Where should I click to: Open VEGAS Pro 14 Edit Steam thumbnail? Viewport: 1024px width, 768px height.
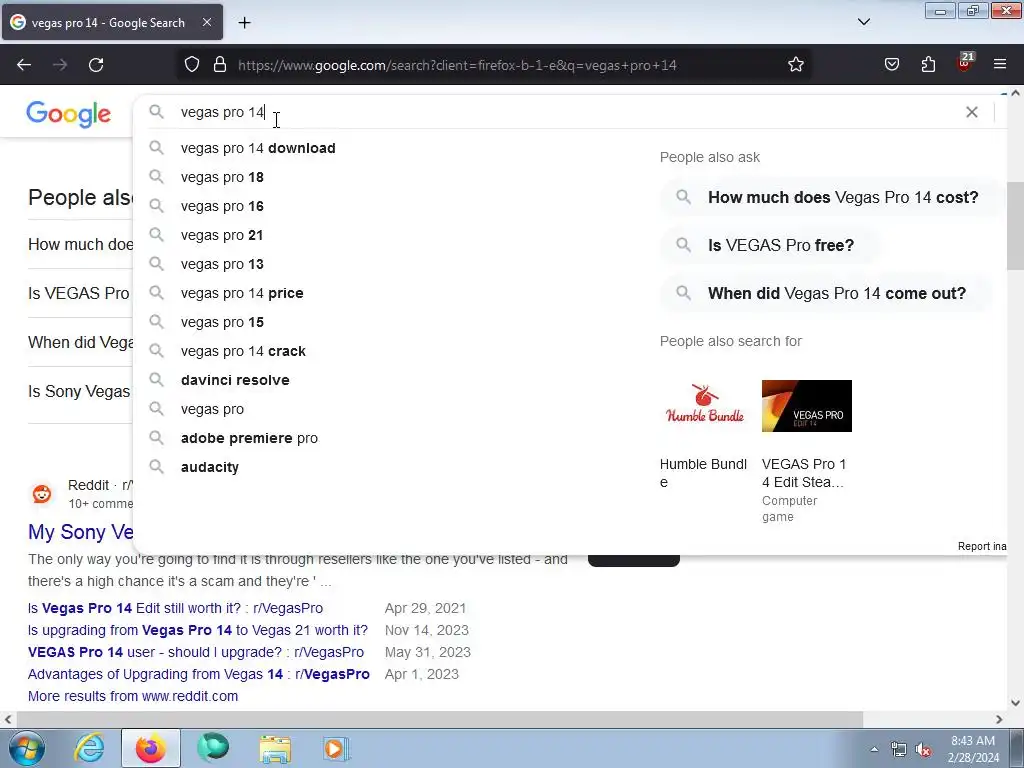coord(807,406)
